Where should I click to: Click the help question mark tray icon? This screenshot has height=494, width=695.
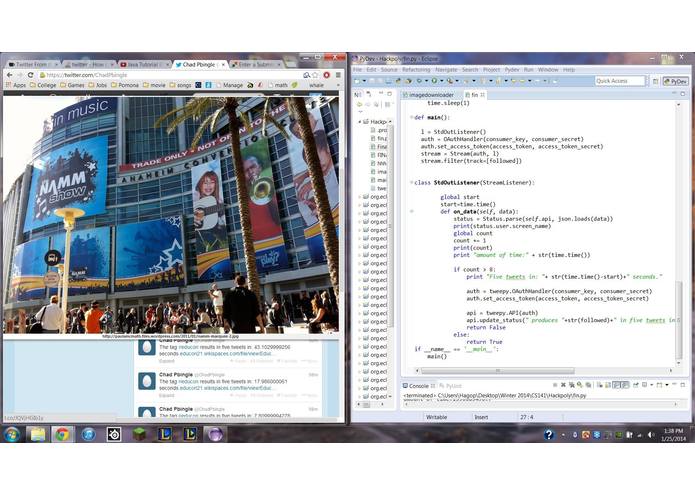coord(549,435)
